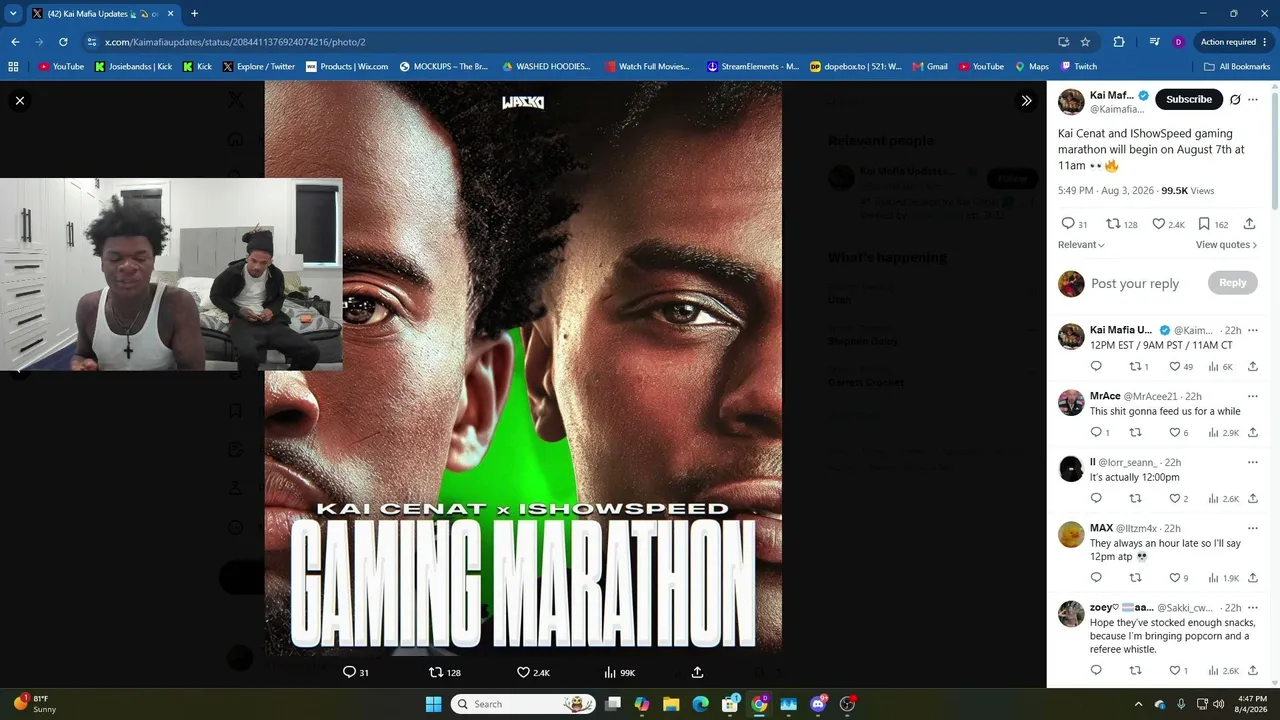1280x720 pixels.
Task: Click the x.com address bar
Action: click(x=560, y=42)
